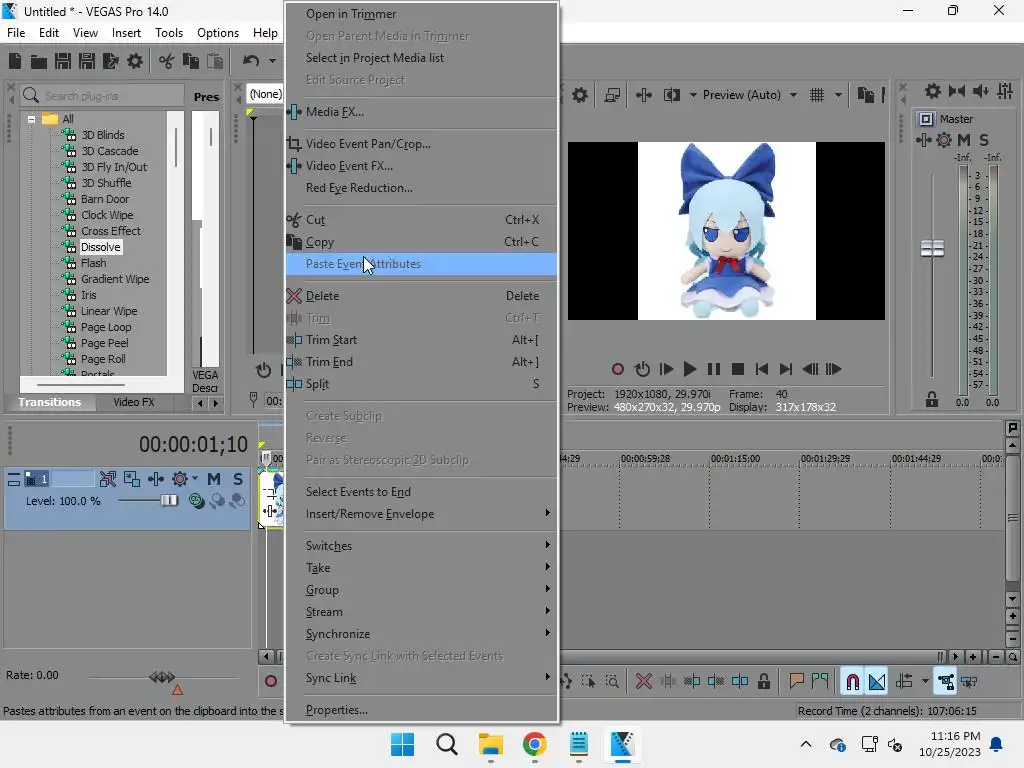1024x768 pixels.
Task: Click red X Delete in edit toolbar
Action: coord(644,682)
